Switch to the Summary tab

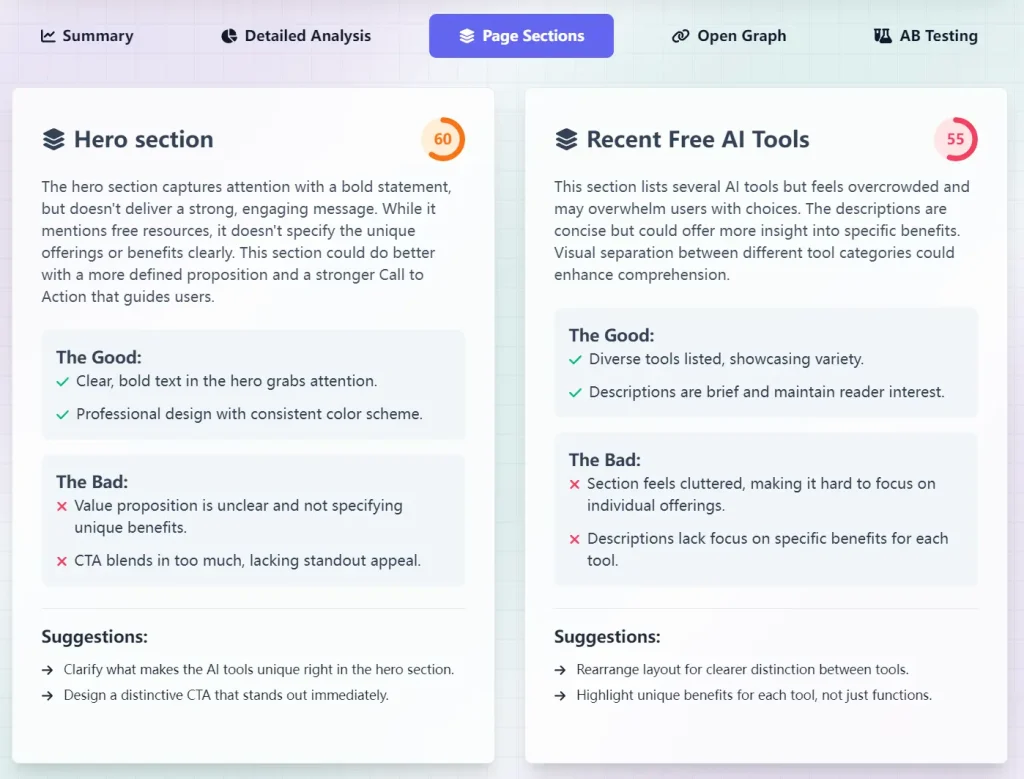tap(86, 35)
